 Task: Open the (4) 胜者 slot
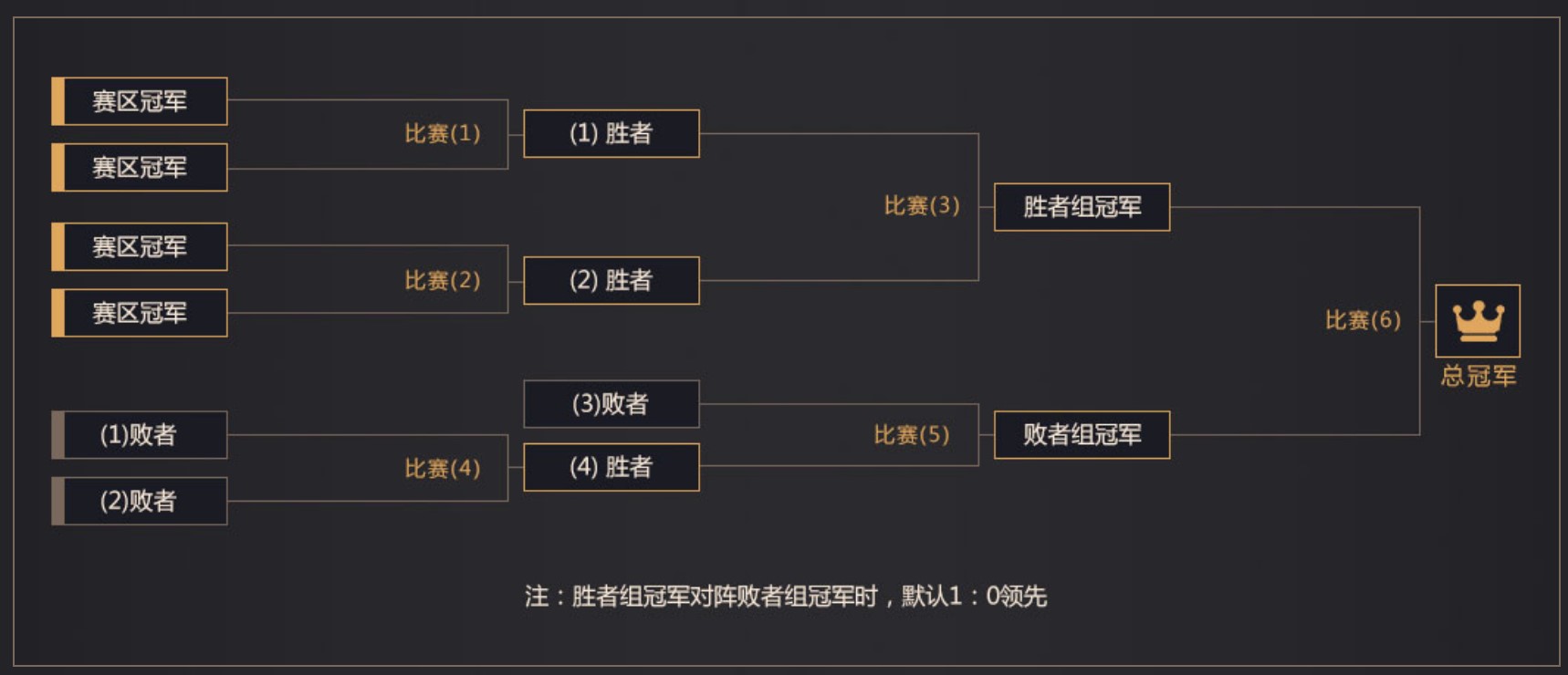611,467
